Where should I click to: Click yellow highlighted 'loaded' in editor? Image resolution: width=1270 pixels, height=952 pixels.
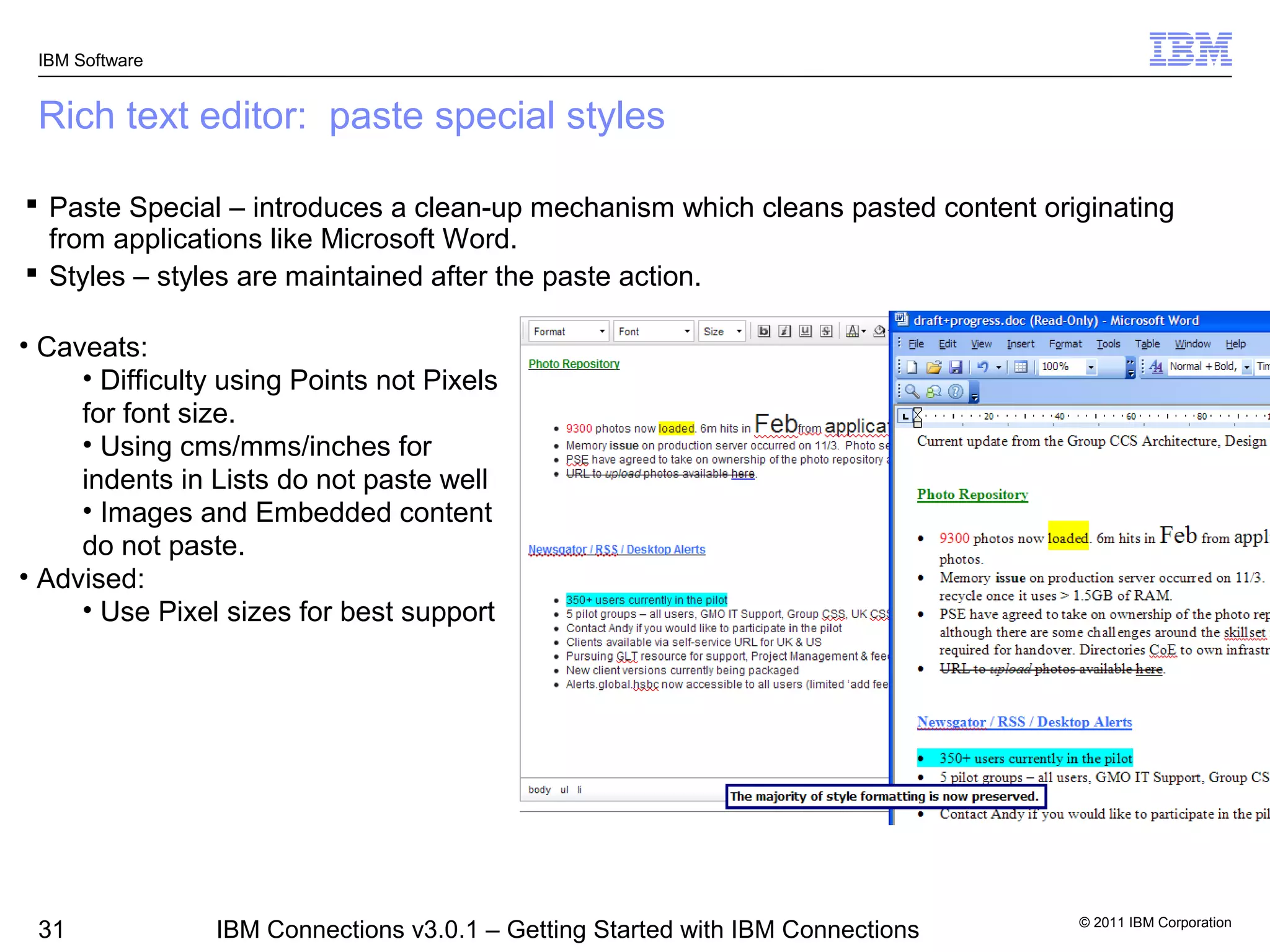pos(677,428)
